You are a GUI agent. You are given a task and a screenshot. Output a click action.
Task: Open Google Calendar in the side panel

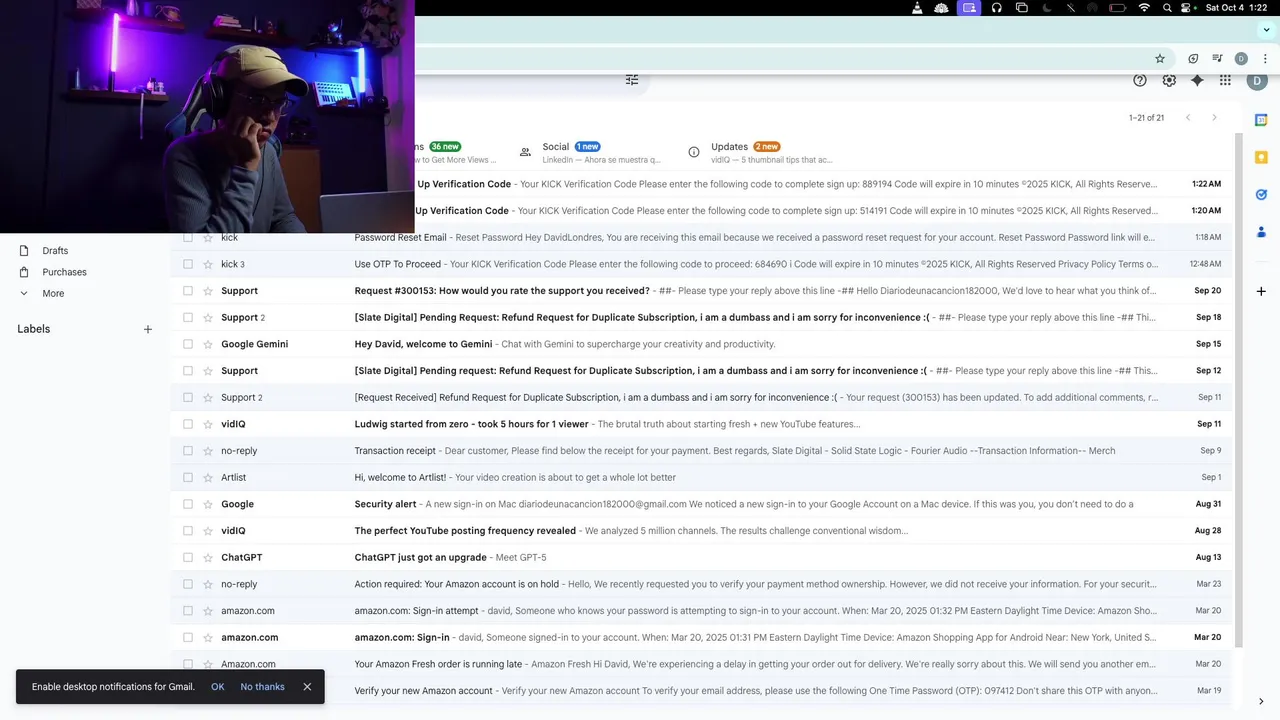click(1261, 120)
